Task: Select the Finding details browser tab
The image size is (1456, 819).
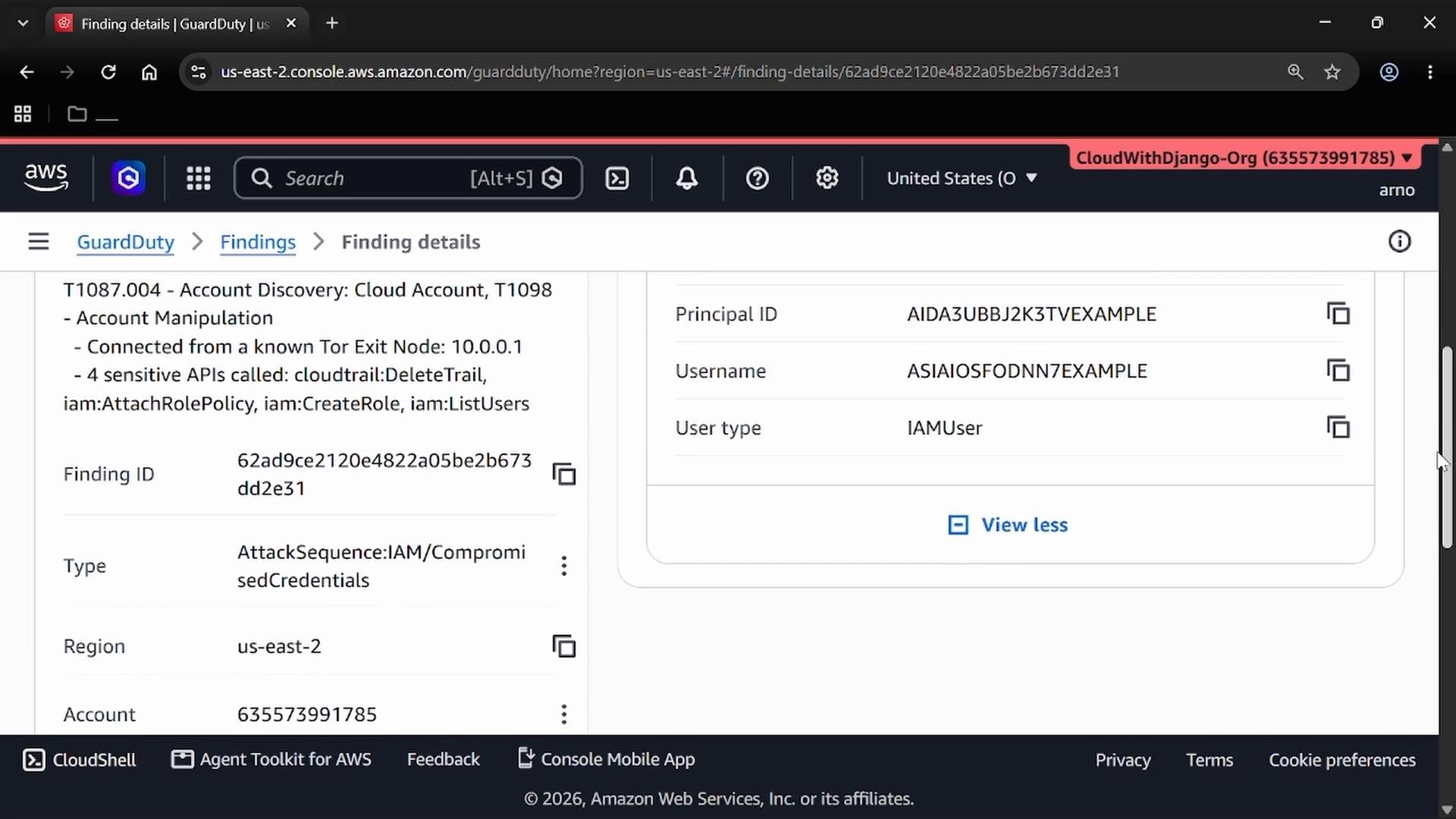Action: point(176,24)
